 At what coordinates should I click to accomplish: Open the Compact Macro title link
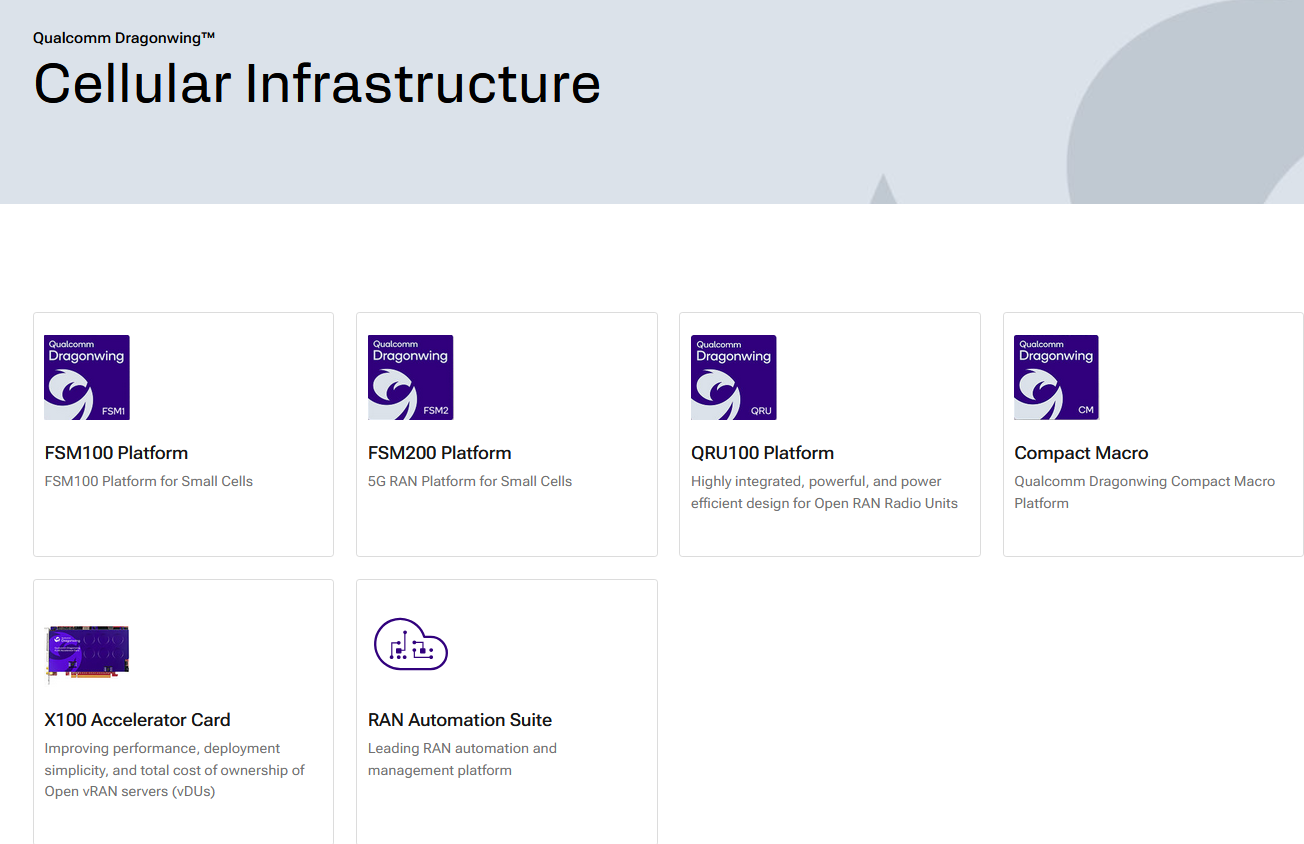[1081, 453]
